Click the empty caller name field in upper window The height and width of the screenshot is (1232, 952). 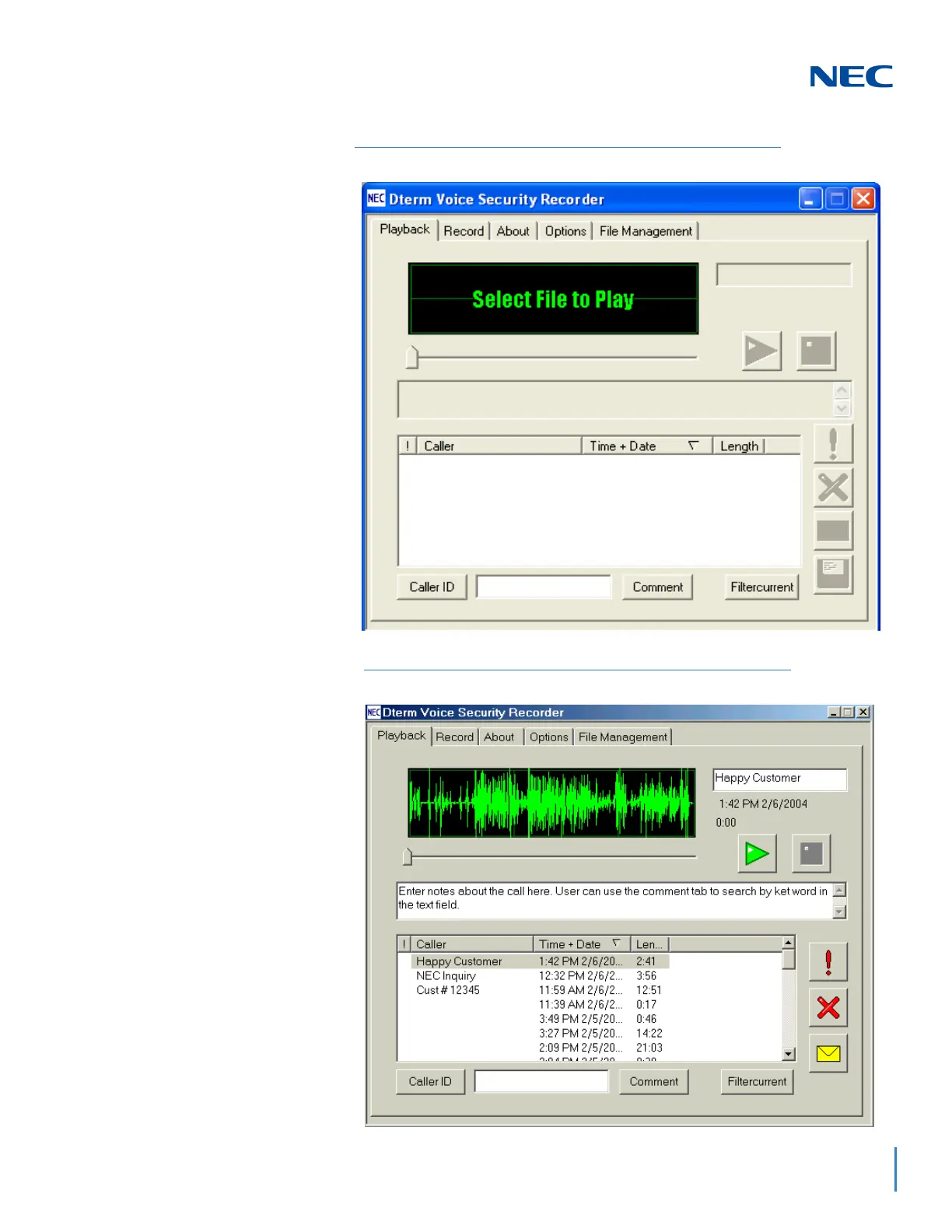784,275
